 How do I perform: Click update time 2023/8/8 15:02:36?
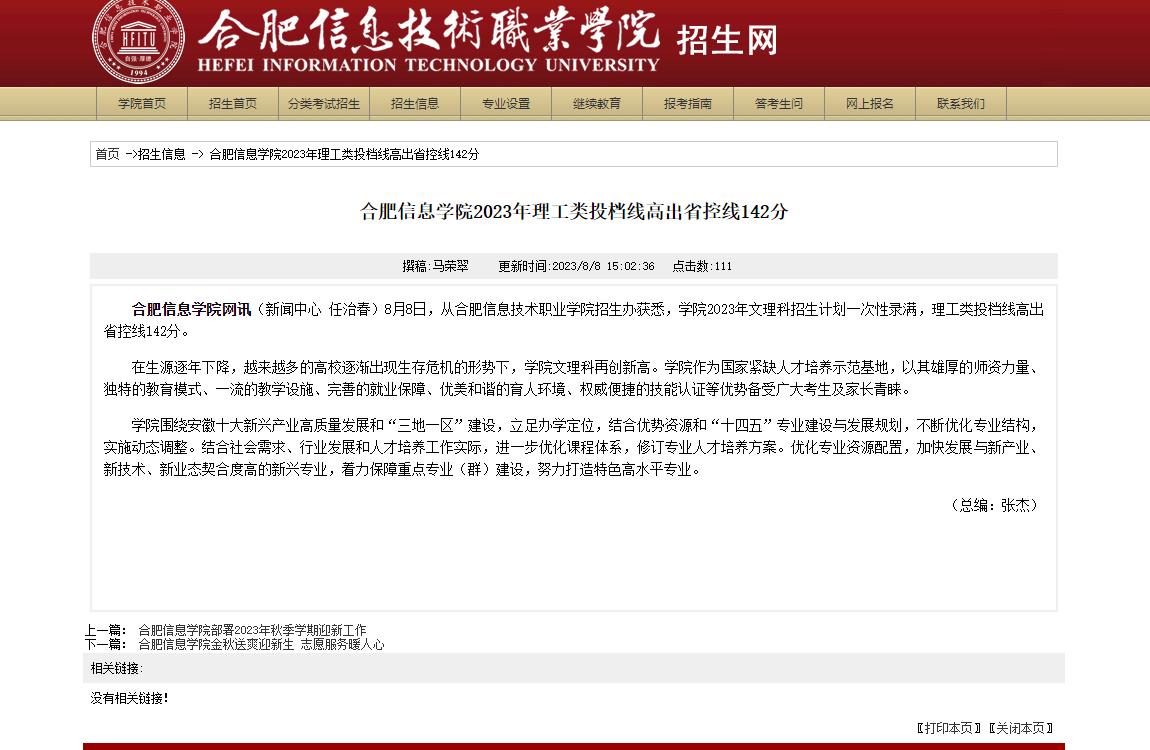coord(576,266)
